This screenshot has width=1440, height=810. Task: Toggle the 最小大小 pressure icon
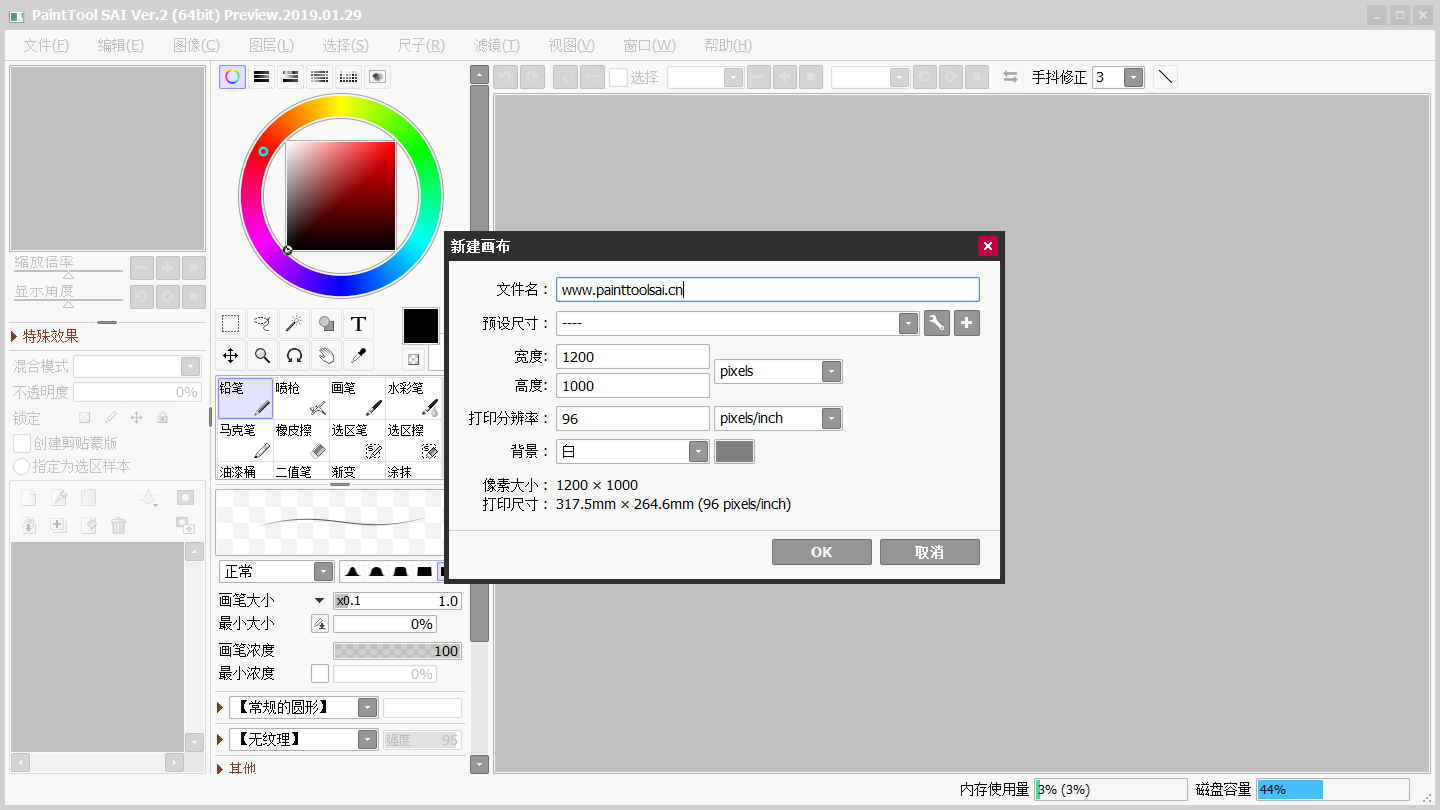(320, 624)
